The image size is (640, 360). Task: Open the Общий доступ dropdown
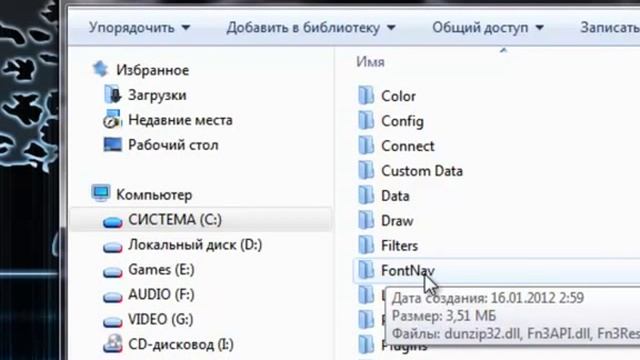point(488,28)
